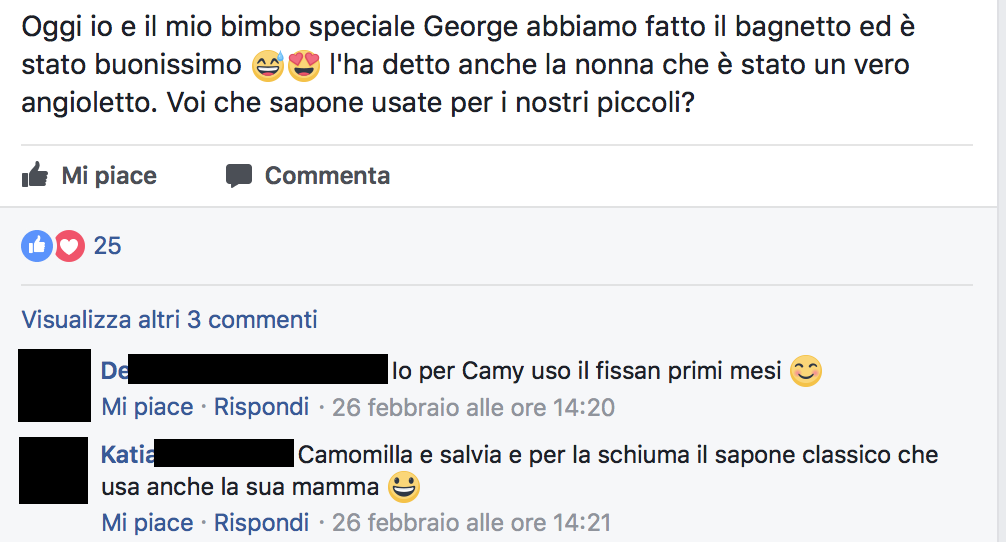1006x542 pixels.
Task: Click the blushing emoji in first comment
Action: 806,371
